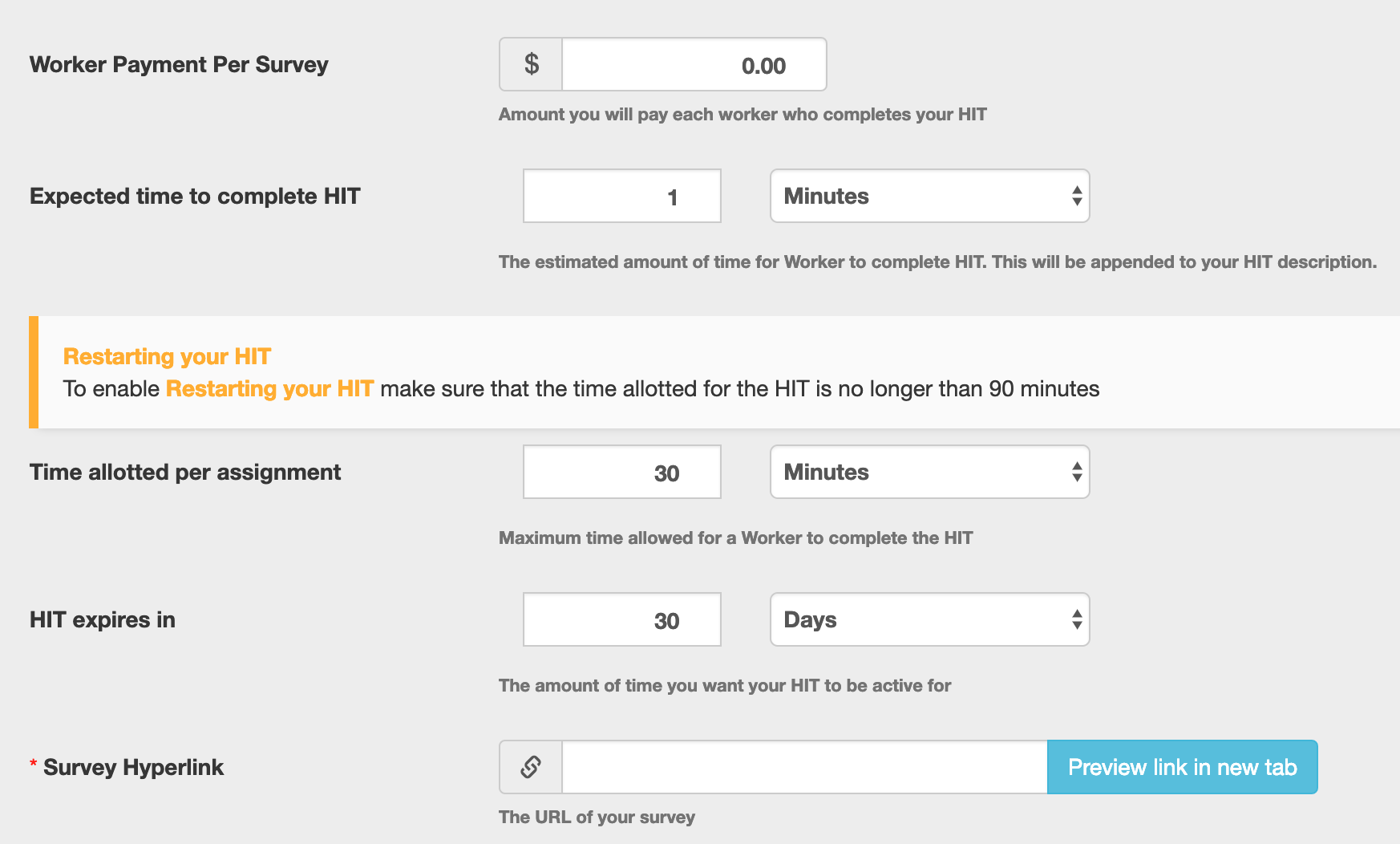This screenshot has height=844, width=1400.
Task: Click the Expected time to complete HIT label
Action: click(195, 196)
